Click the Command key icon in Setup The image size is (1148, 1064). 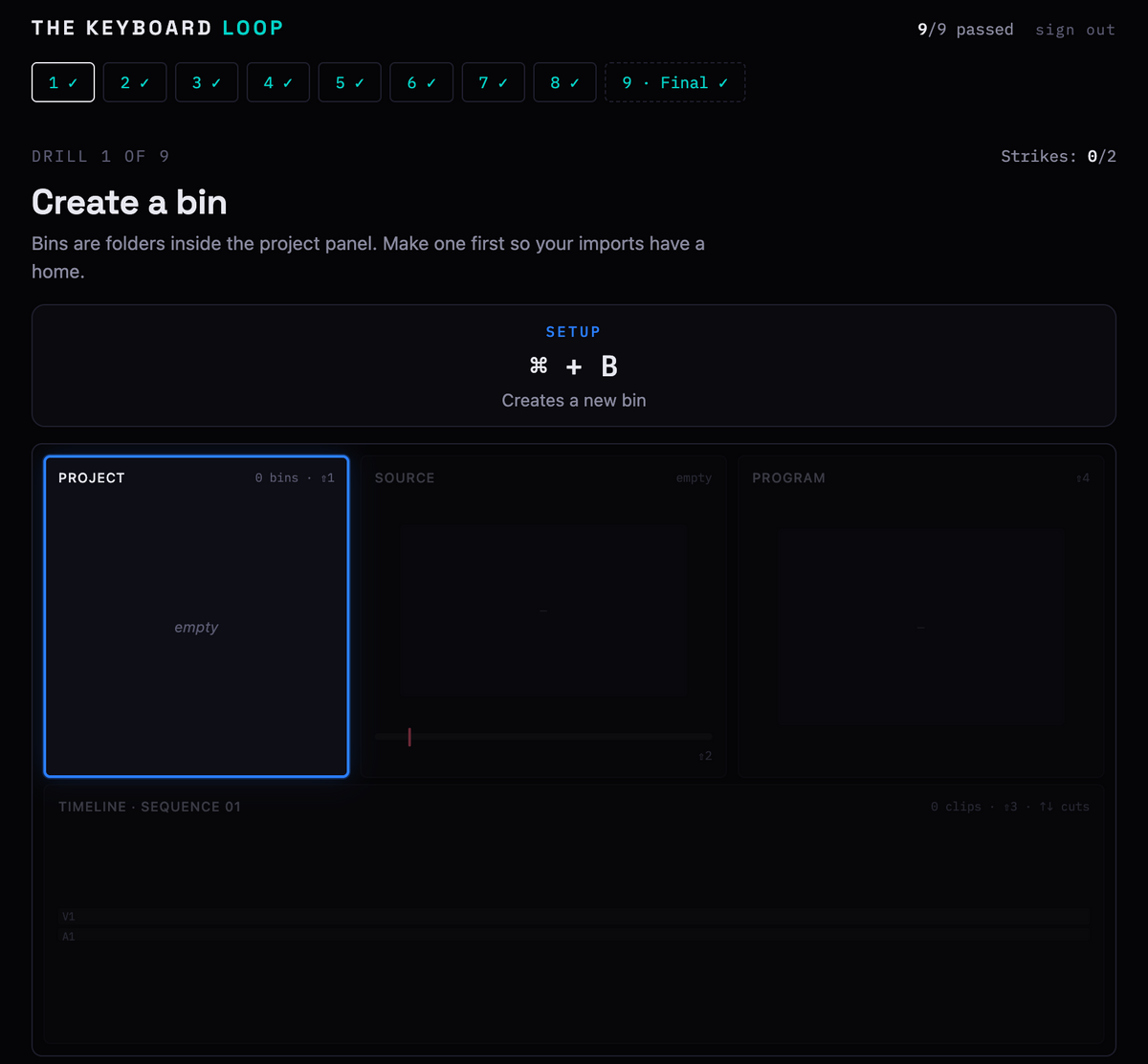point(539,366)
